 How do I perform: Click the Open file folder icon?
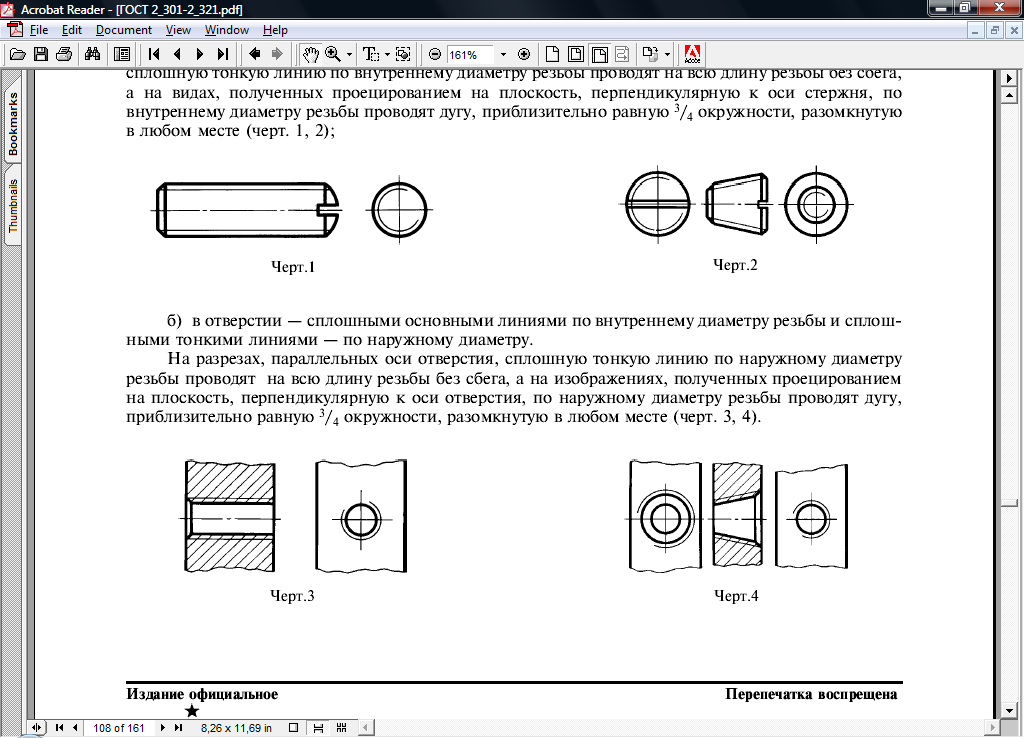pyautogui.click(x=18, y=54)
